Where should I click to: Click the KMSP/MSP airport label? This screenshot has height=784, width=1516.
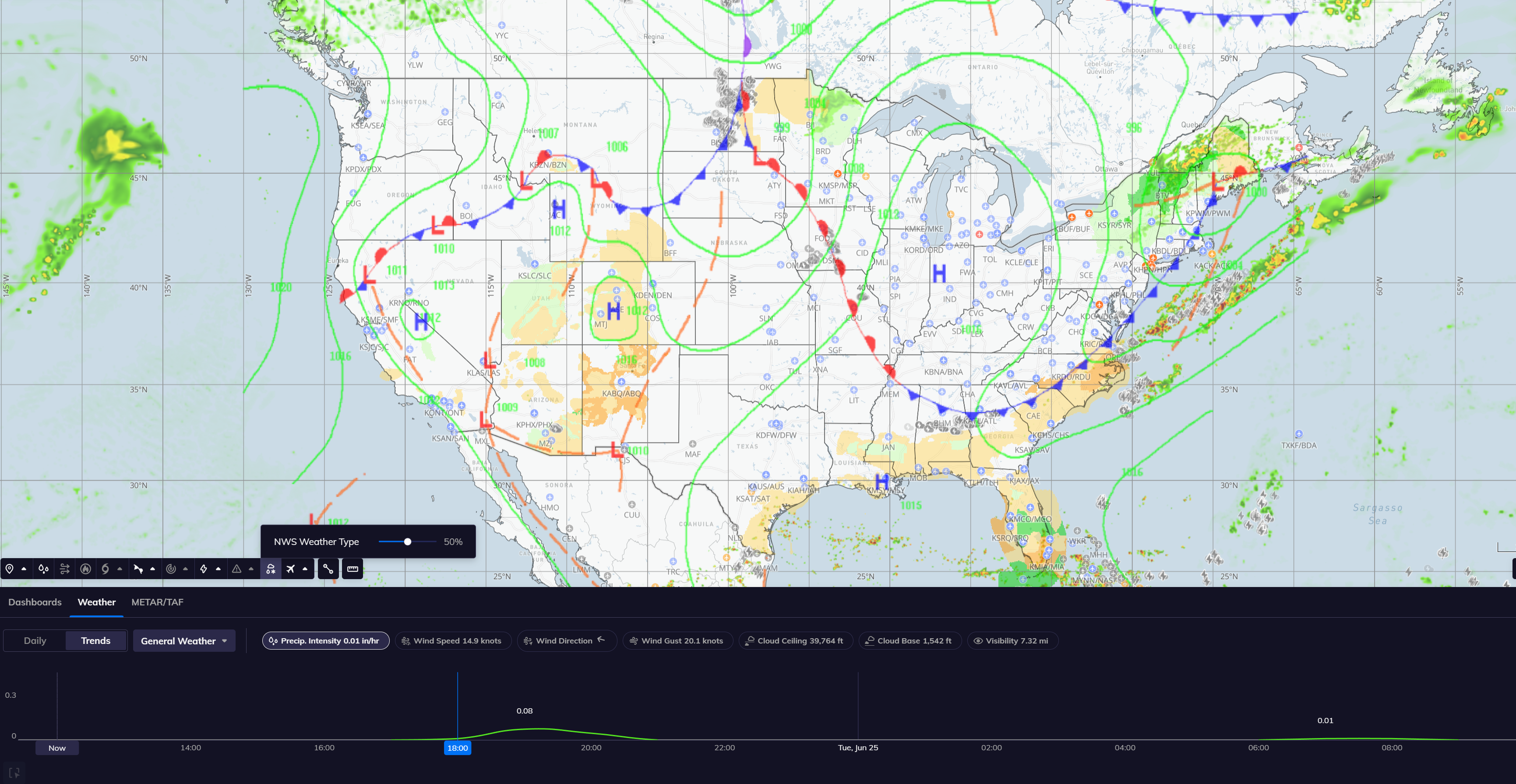(837, 185)
